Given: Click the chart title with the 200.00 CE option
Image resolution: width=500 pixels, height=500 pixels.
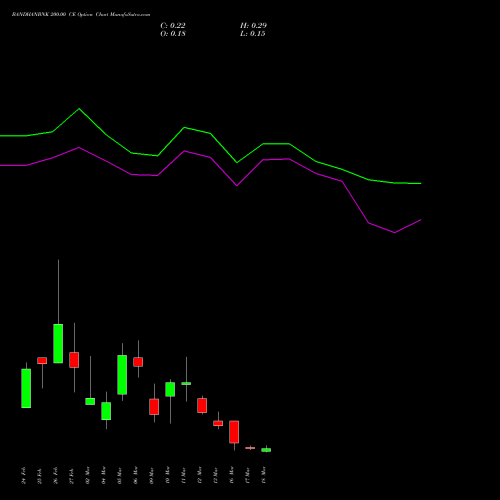Looking at the screenshot, I should tap(81, 15).
